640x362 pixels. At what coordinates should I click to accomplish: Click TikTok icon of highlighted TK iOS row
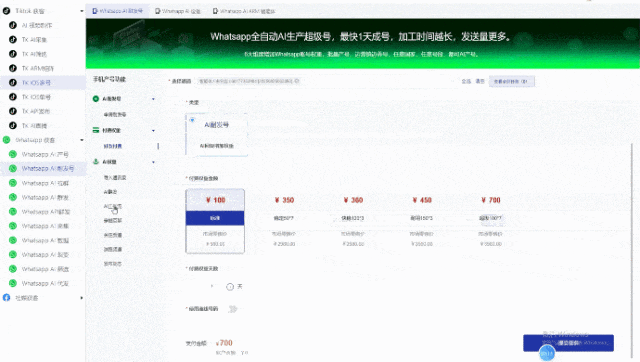(x=13, y=82)
